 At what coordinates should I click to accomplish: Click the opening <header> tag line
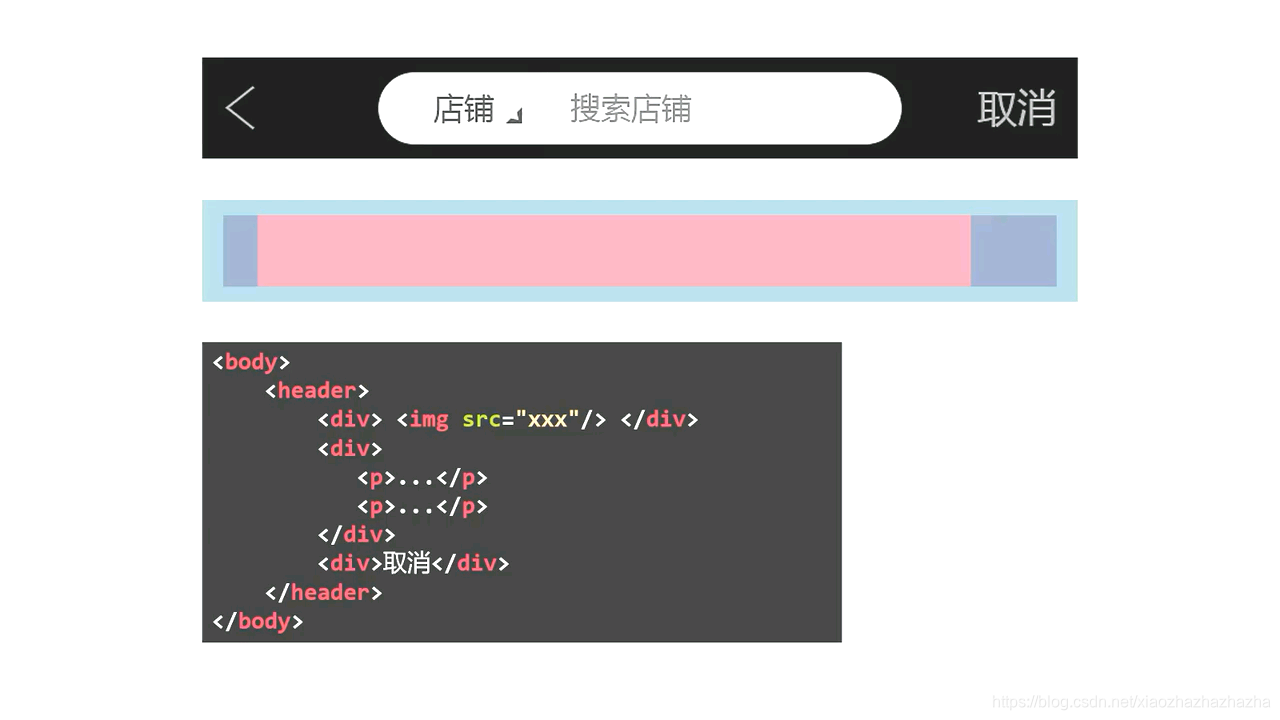[x=317, y=391]
